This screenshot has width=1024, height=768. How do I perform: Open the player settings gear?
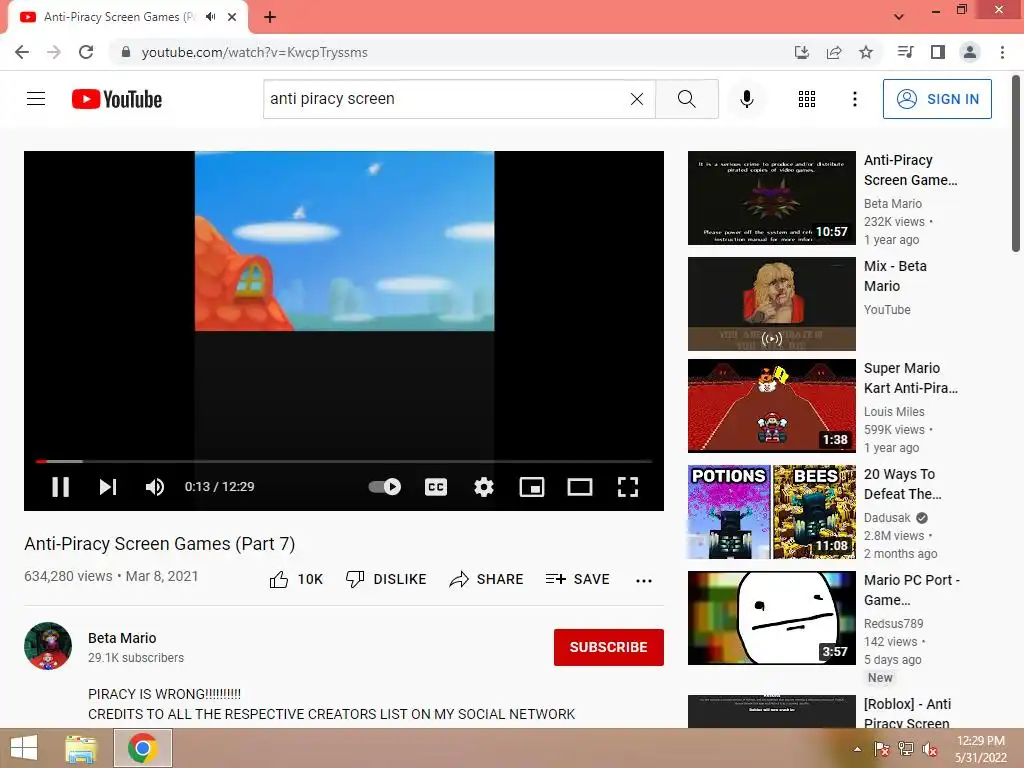[484, 487]
